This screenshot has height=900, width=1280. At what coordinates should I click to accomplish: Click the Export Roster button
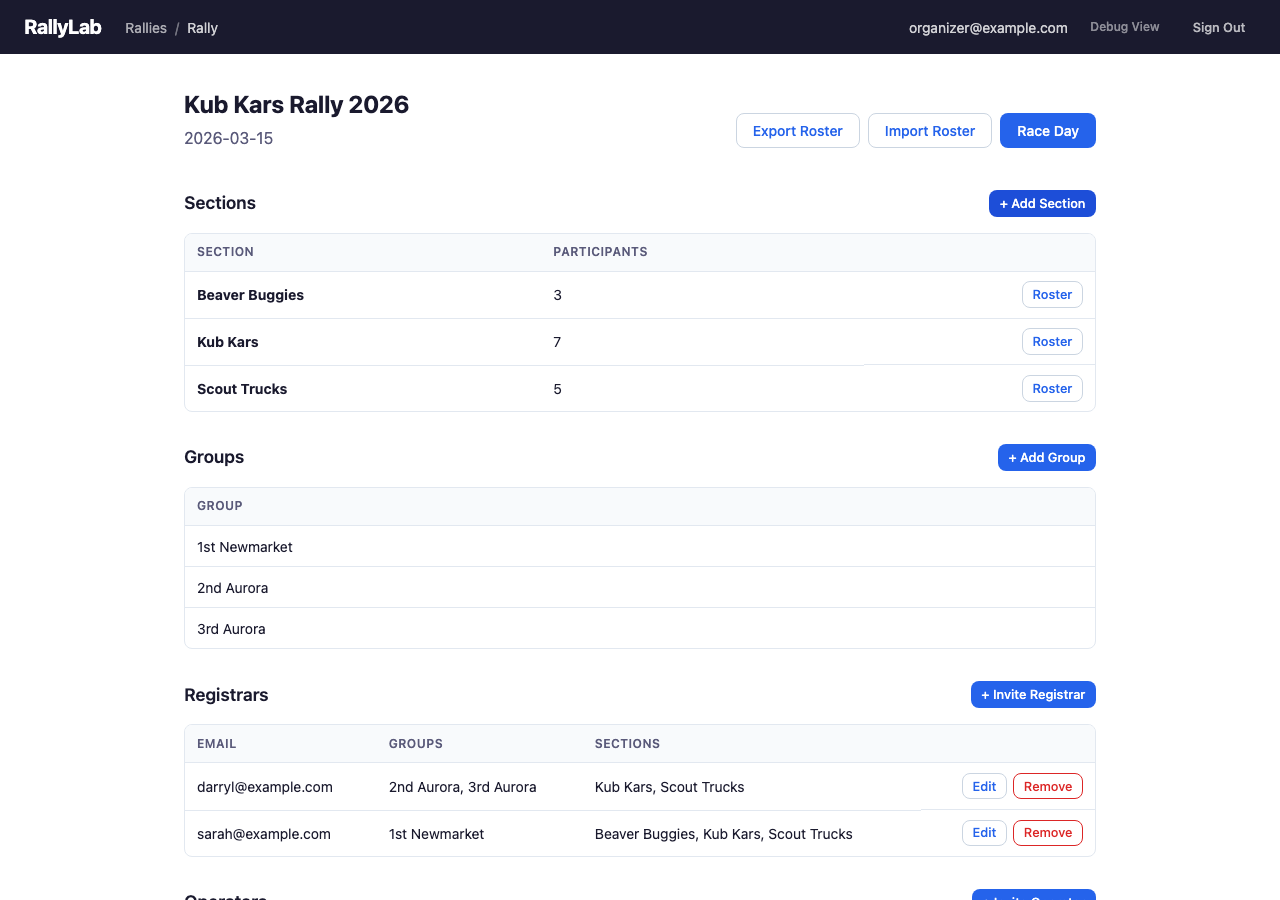797,131
